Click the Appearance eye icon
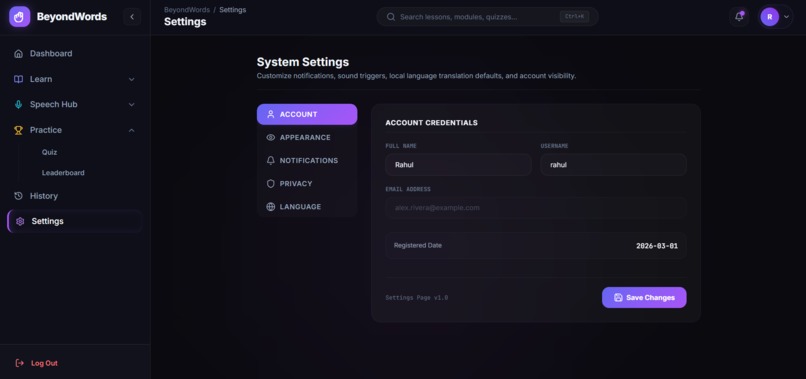Image resolution: width=806 pixels, height=379 pixels. pos(271,137)
